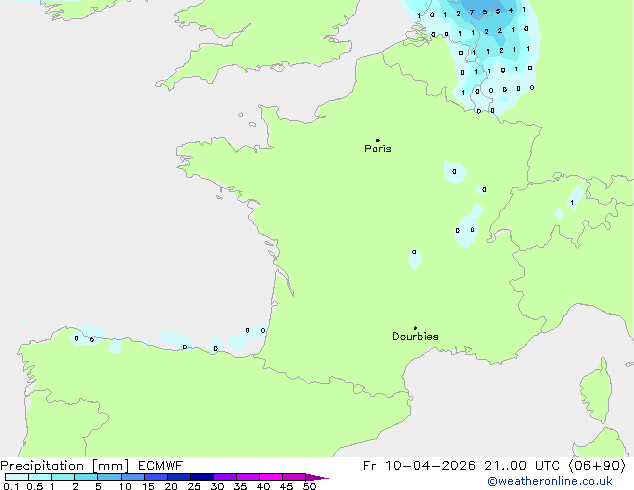The width and height of the screenshot is (634, 490).
Task: Click the 2 legend scale label
Action: [75, 486]
